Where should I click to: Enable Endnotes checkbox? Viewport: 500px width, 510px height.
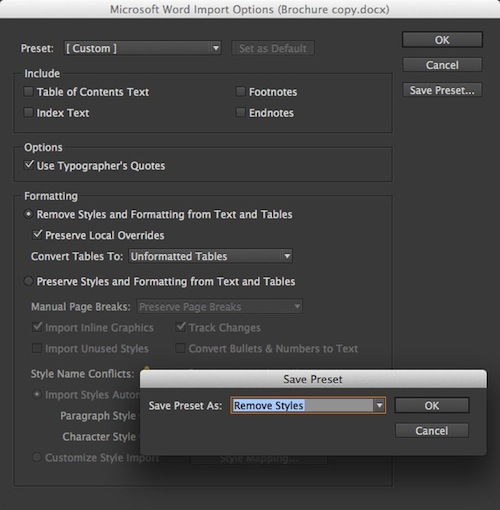(x=241, y=112)
